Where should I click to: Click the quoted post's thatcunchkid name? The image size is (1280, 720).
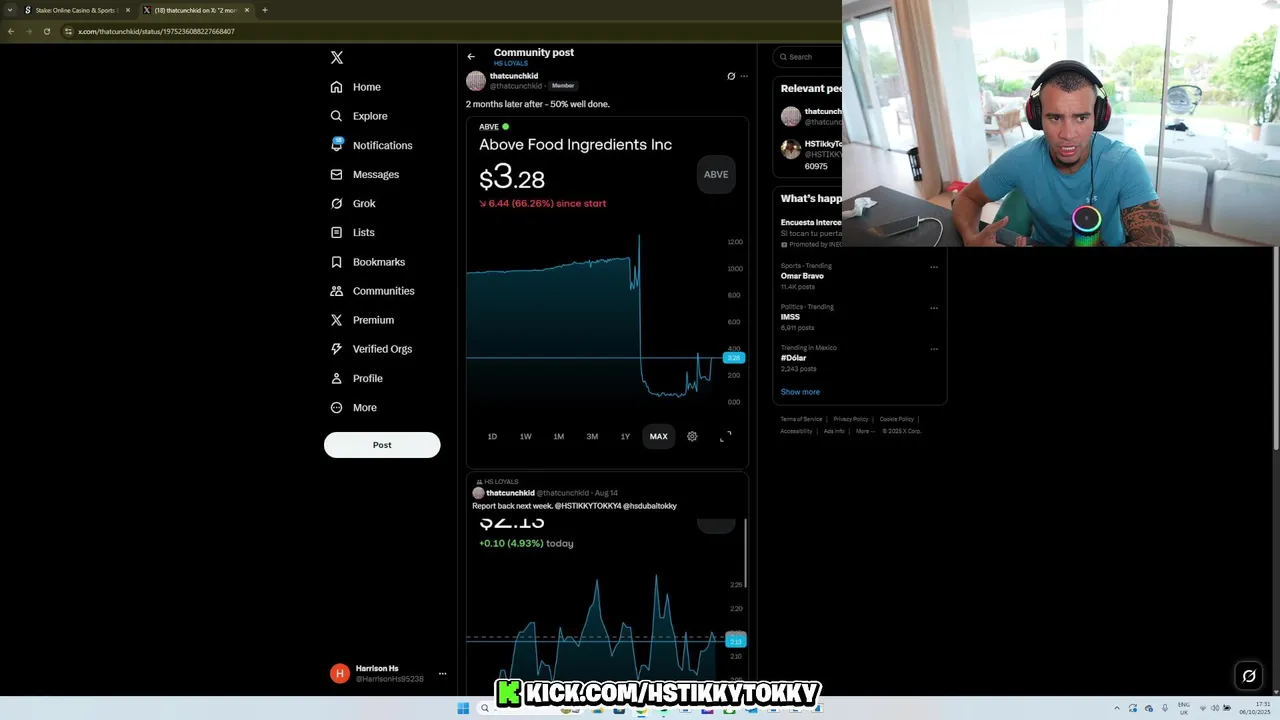510,493
